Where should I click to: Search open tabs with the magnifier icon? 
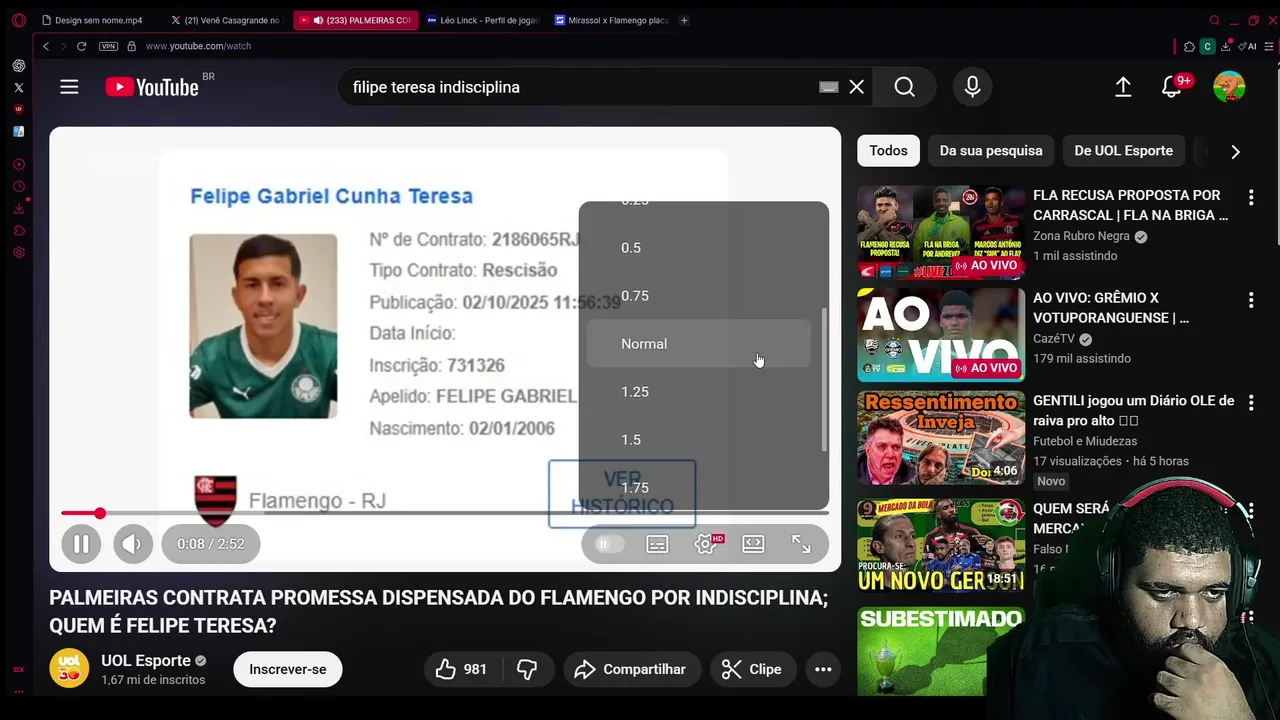click(x=1214, y=20)
